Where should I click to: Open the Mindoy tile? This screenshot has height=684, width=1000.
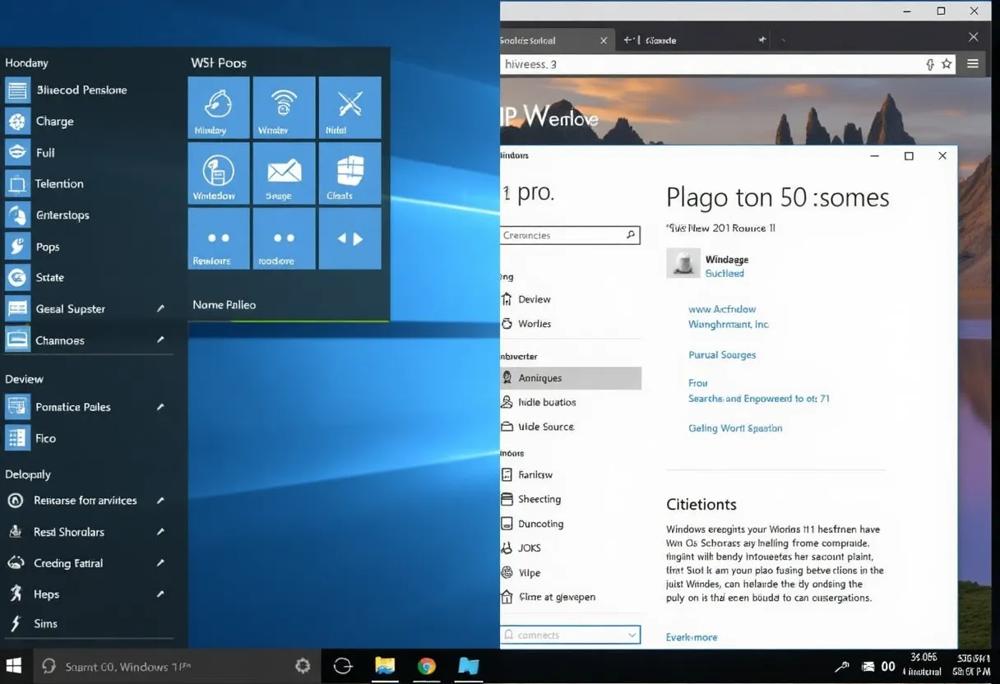(219, 107)
